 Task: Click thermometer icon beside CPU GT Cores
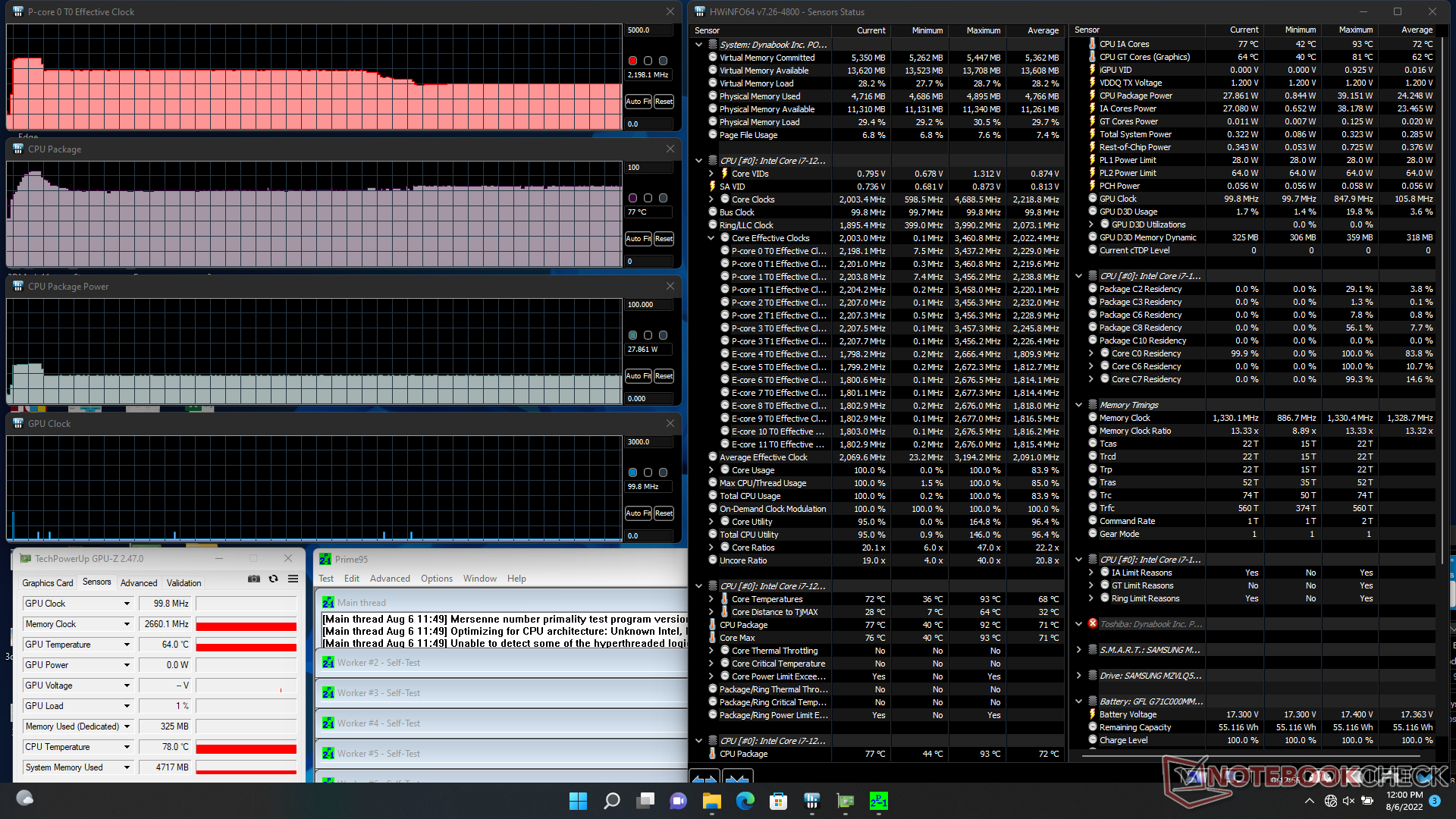(1093, 57)
